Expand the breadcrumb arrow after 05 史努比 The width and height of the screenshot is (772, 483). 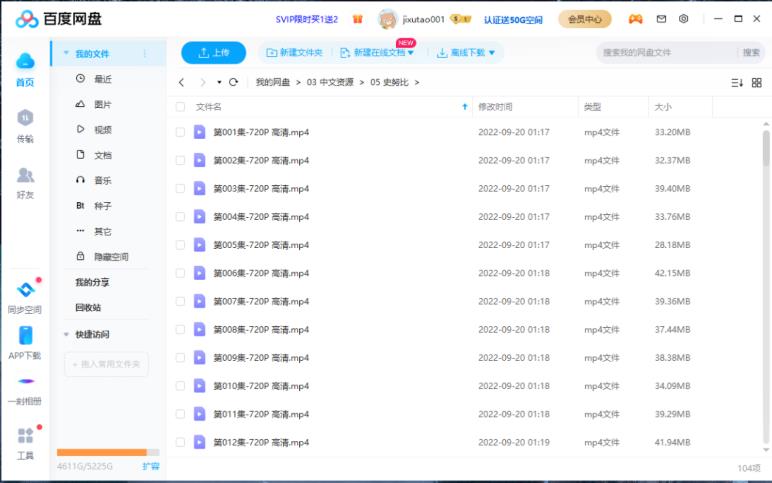(x=417, y=82)
